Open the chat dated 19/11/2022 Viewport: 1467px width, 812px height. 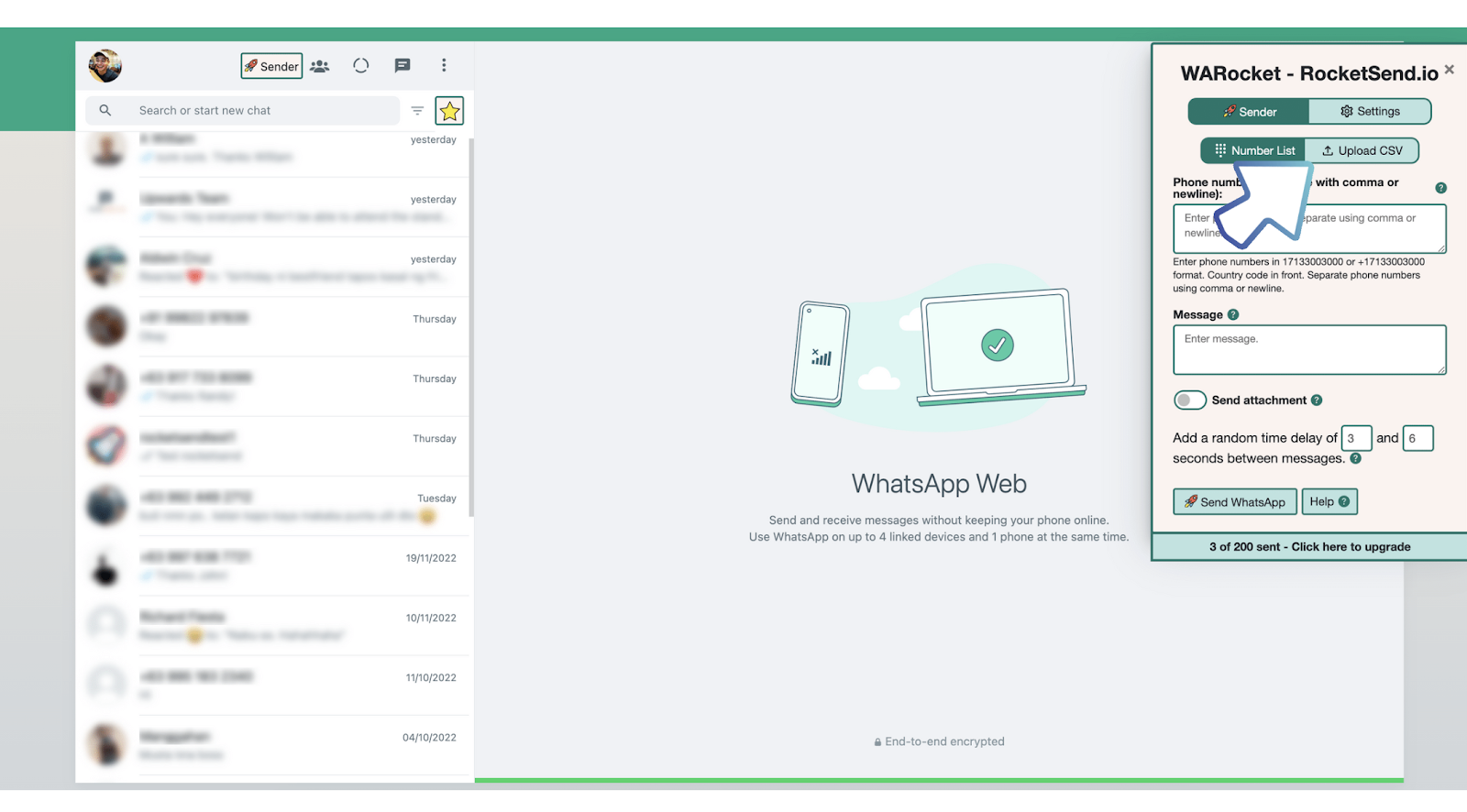pos(273,566)
